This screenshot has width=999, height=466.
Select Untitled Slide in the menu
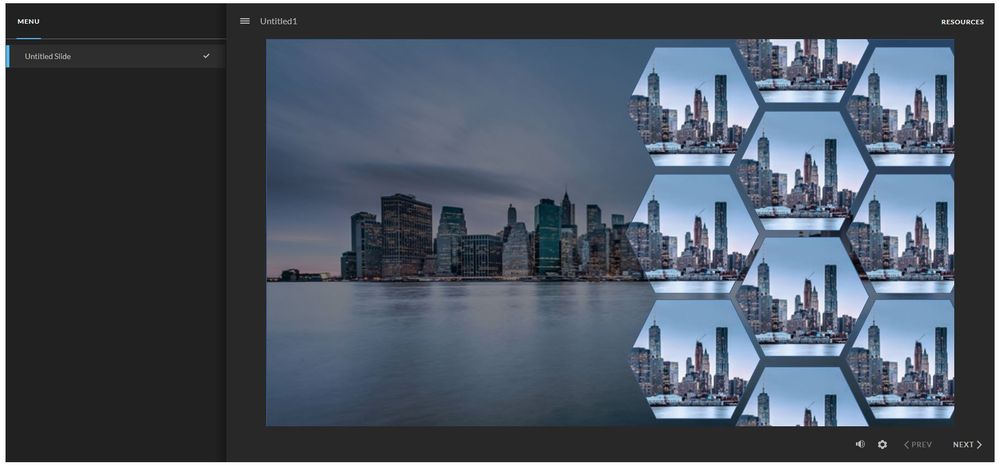(x=115, y=56)
